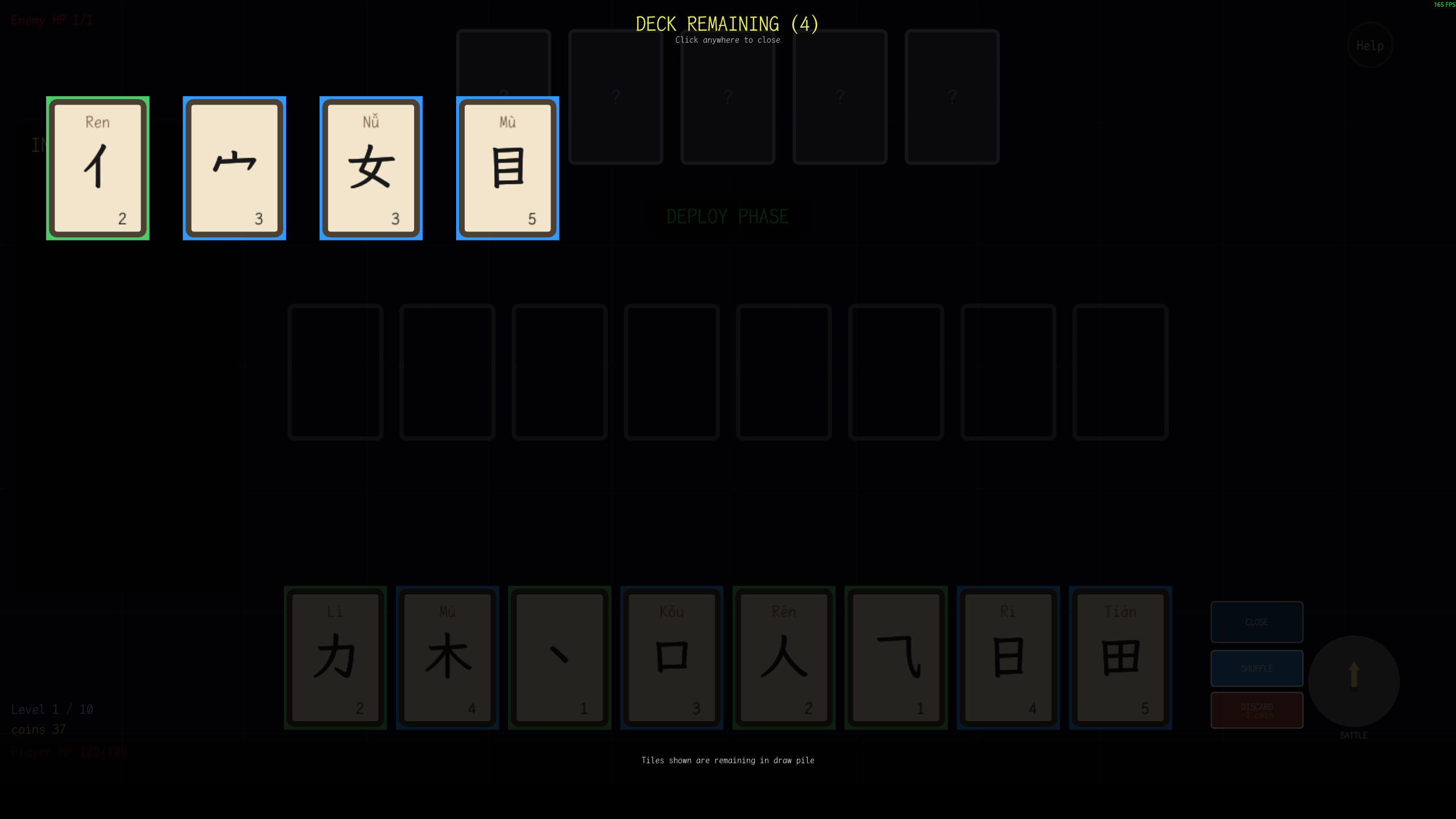This screenshot has width=1456, height=819.
Task: Click the Rén person tile worth 2
Action: (x=784, y=660)
